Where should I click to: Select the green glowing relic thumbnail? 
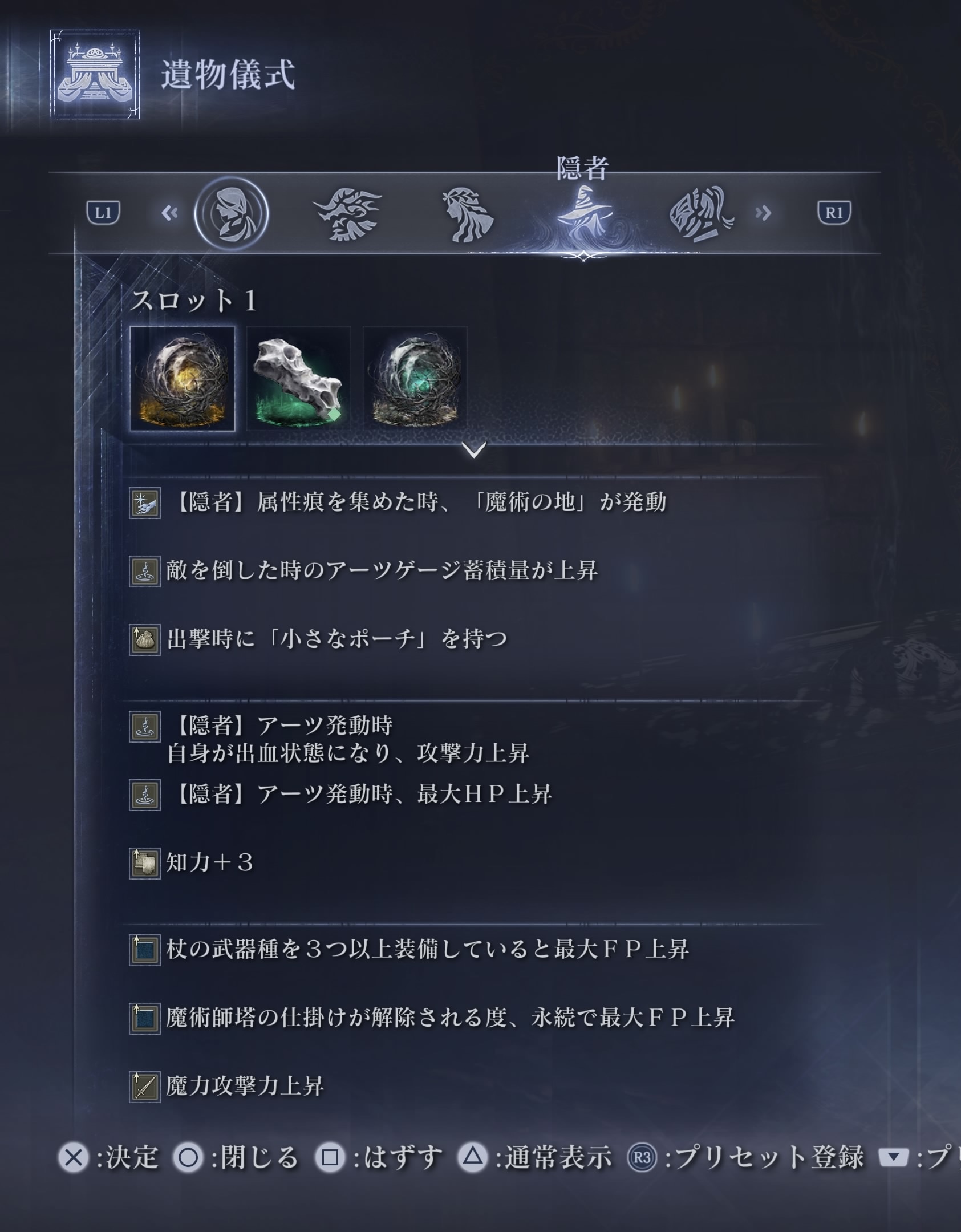[415, 379]
